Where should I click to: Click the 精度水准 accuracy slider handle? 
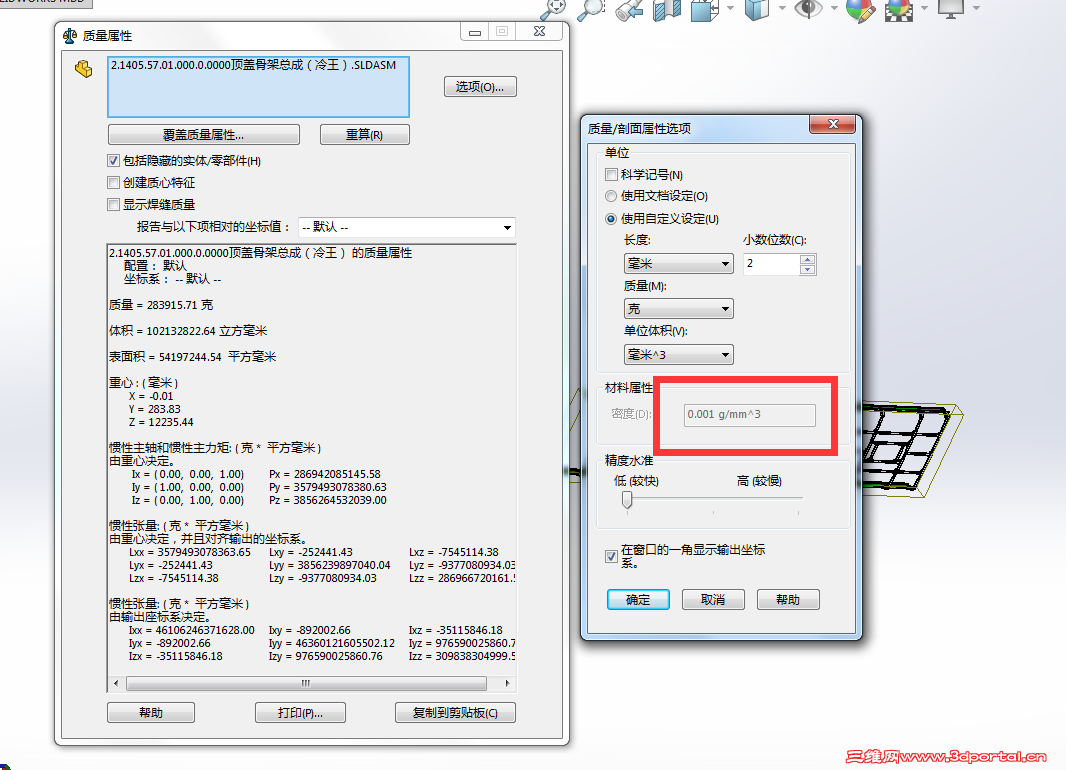coord(627,500)
